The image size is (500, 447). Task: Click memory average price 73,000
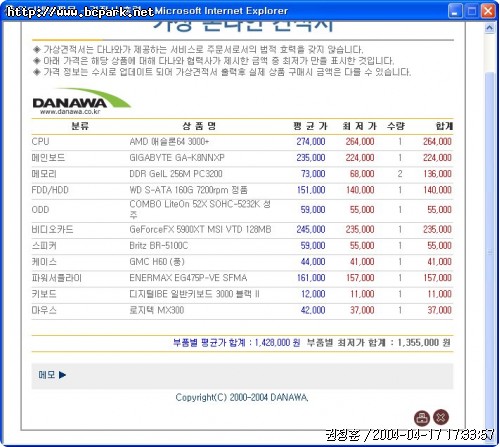pos(313,174)
